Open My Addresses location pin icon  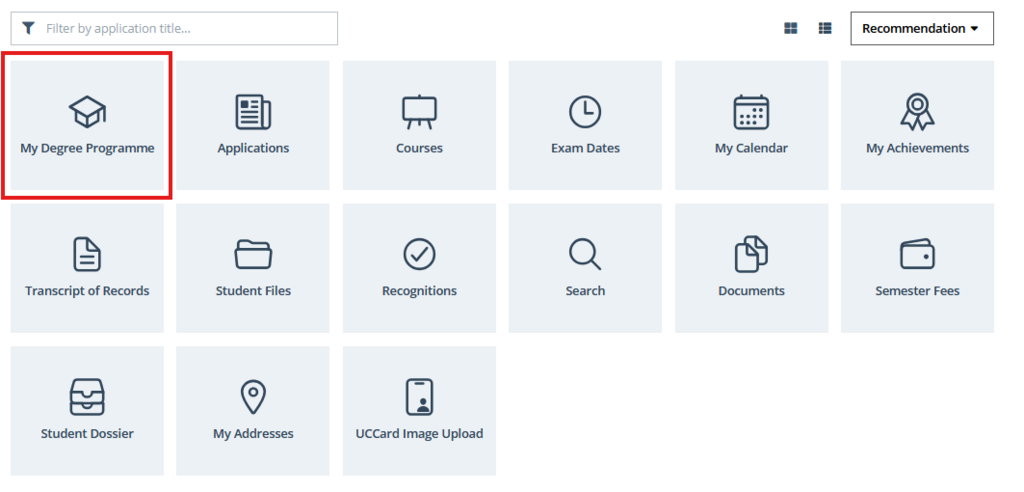click(x=253, y=397)
